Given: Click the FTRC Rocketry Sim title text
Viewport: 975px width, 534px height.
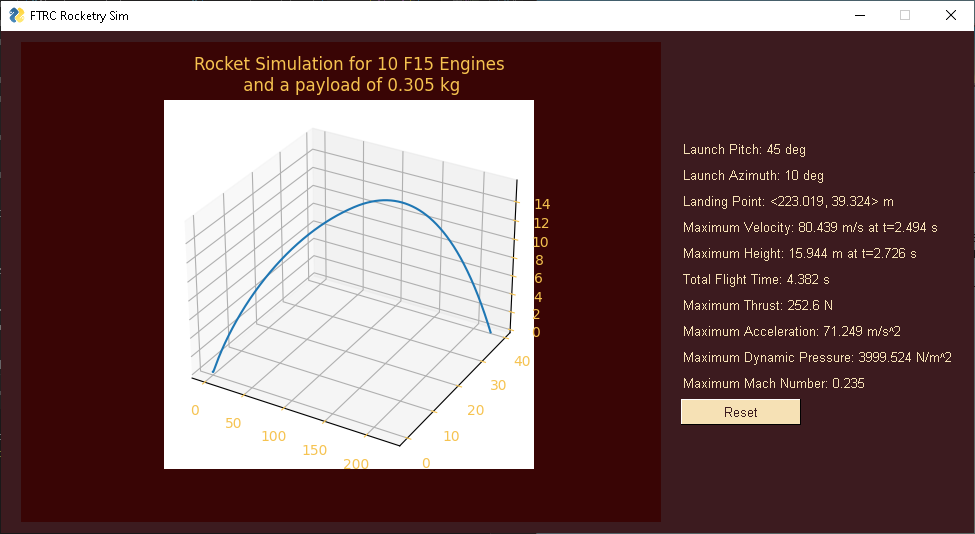Looking at the screenshot, I should pos(79,16).
